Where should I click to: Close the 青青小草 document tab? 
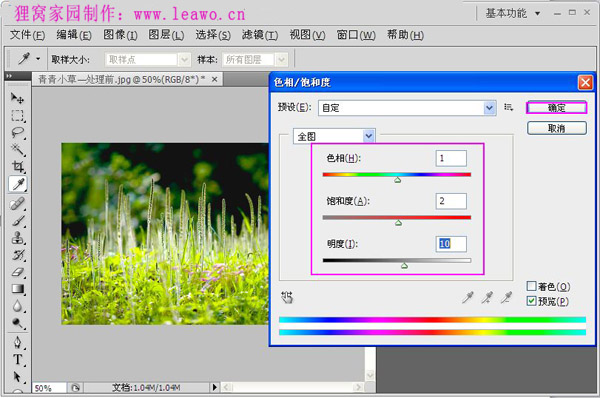pos(215,79)
